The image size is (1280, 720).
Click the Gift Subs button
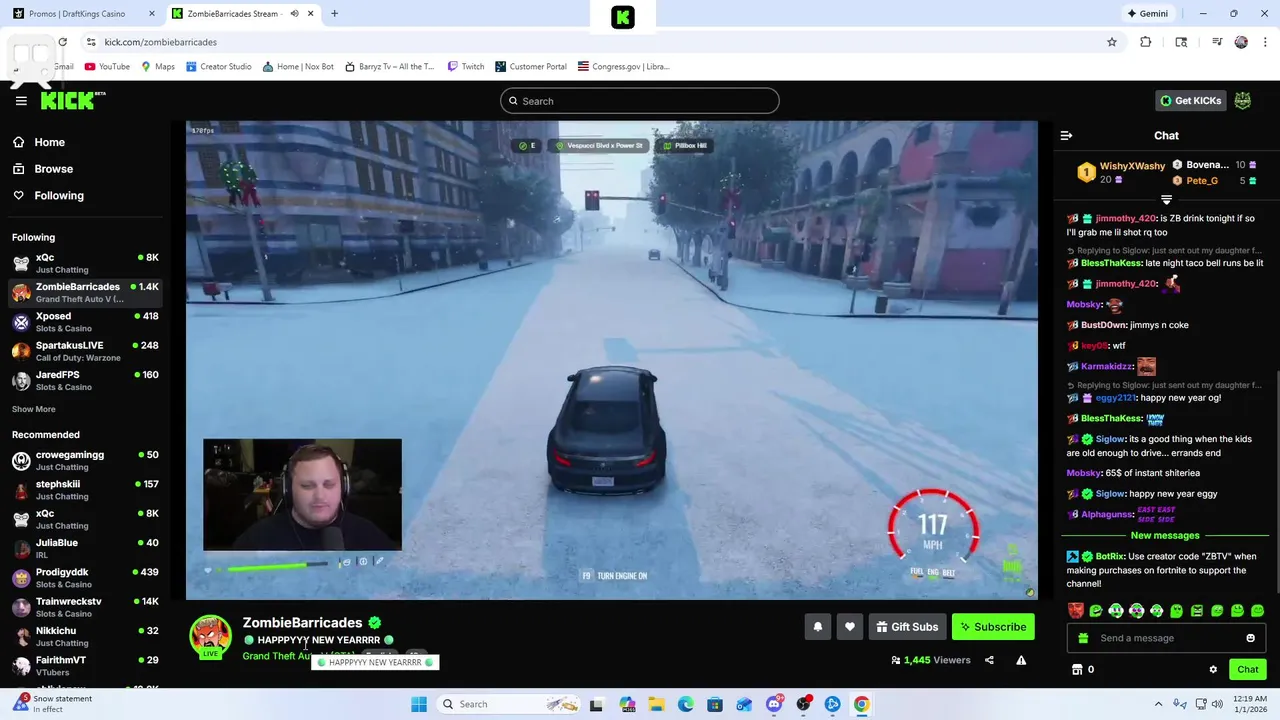[907, 627]
